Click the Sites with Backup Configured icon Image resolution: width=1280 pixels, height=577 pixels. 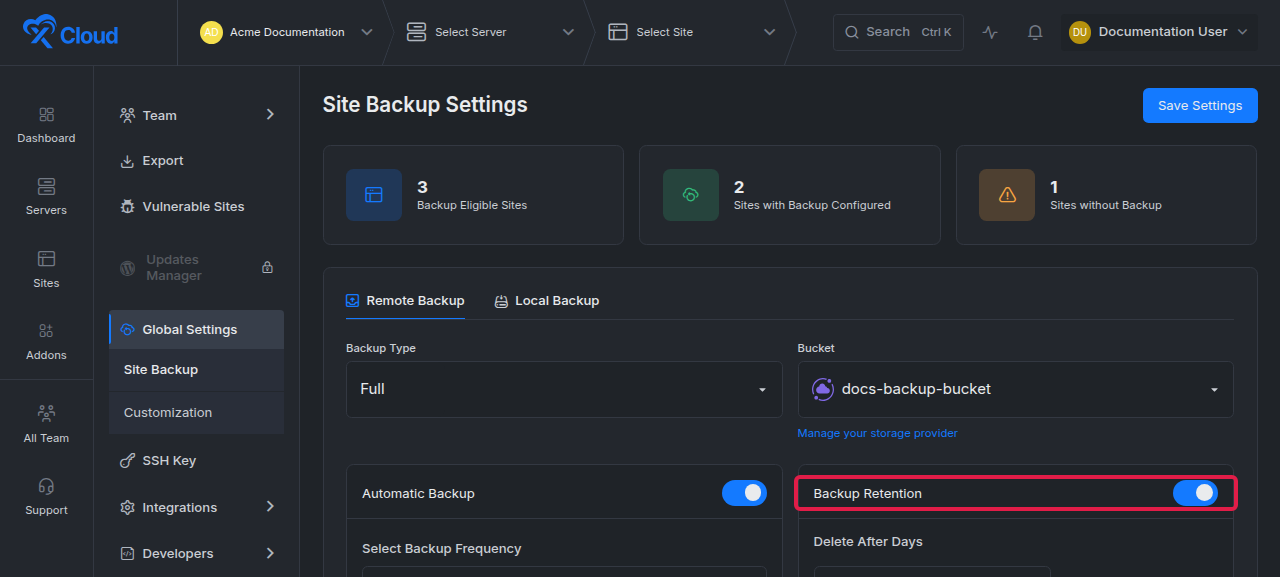coord(690,195)
